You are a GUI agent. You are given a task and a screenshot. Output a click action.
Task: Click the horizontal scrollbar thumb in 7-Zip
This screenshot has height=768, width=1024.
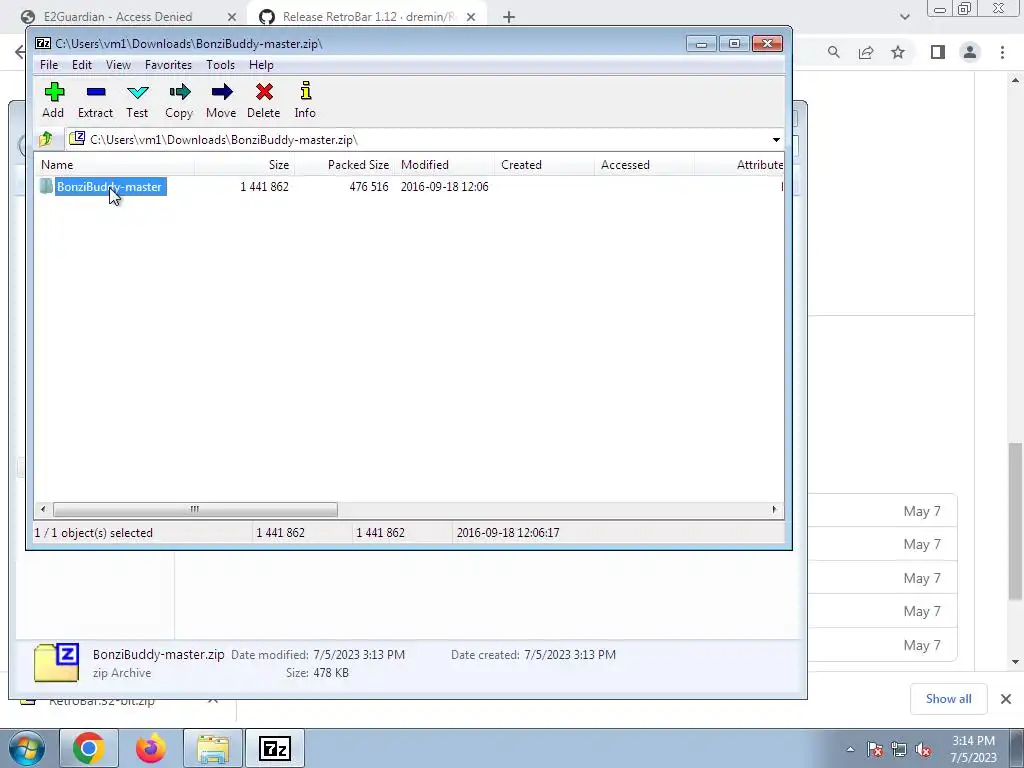[x=195, y=509]
